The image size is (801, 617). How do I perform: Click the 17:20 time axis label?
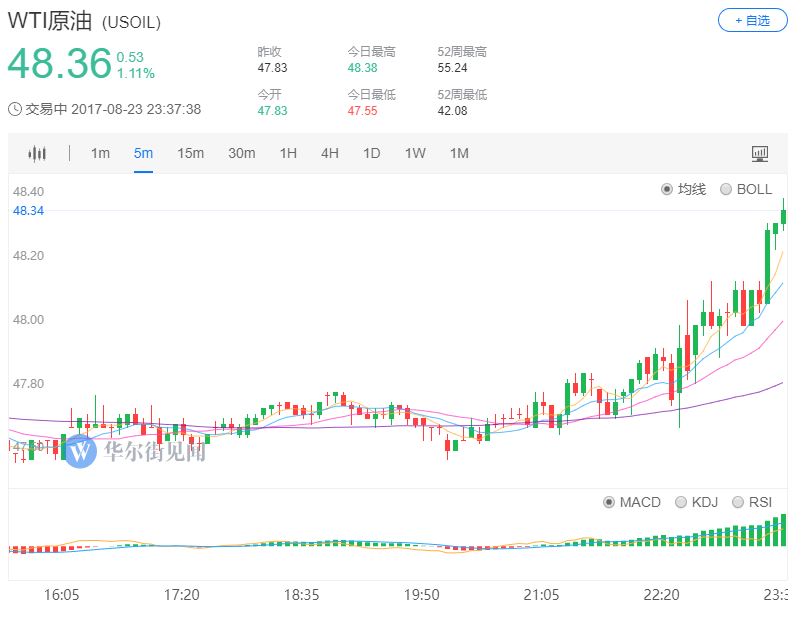point(181,595)
